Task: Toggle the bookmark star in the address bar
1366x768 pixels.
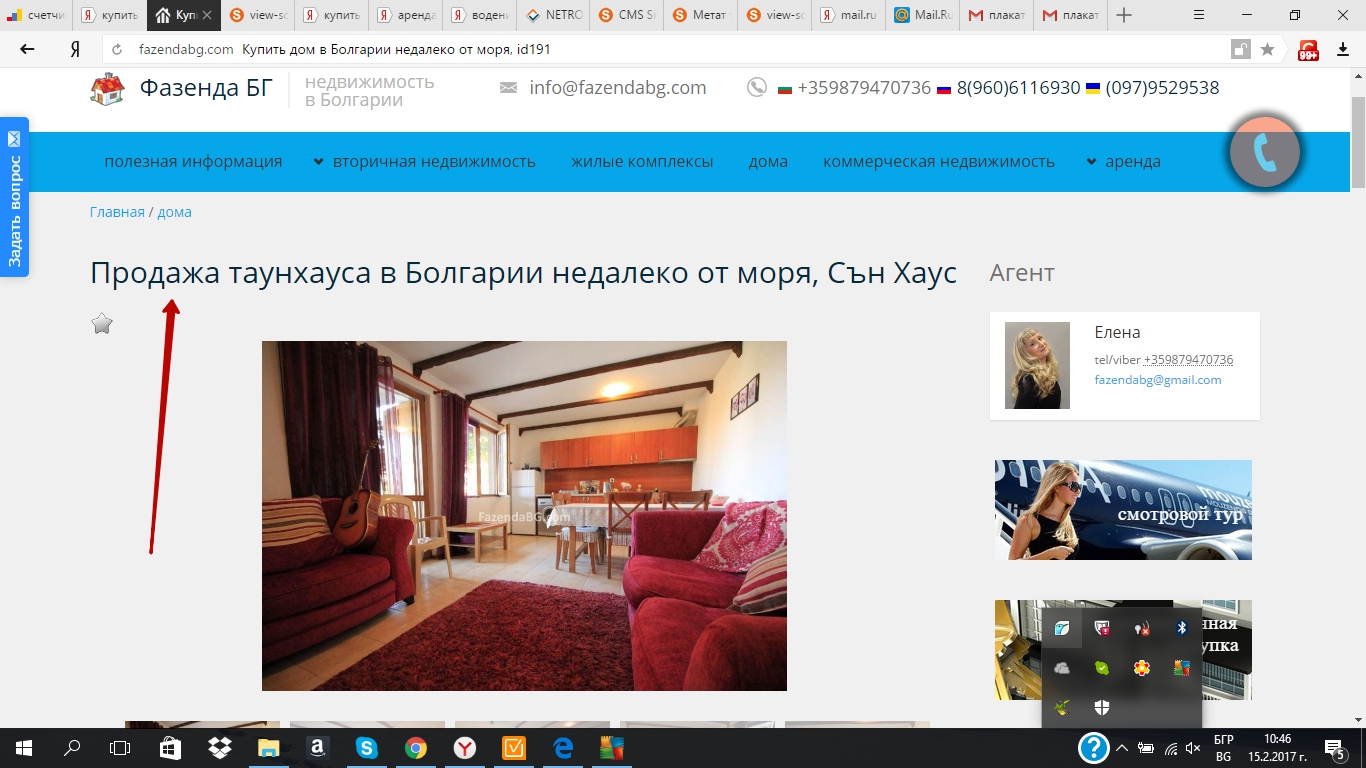Action: (1267, 50)
